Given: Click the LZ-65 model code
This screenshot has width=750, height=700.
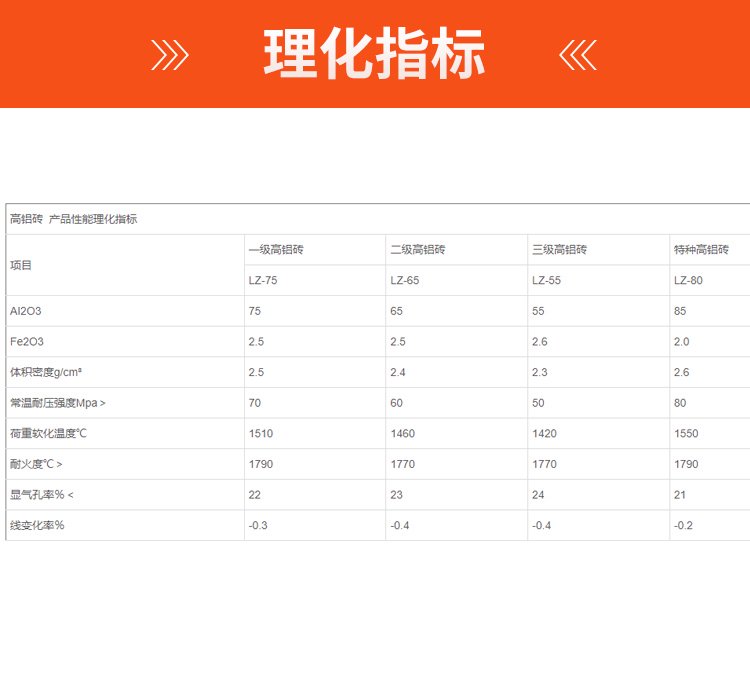Looking at the screenshot, I should (405, 281).
